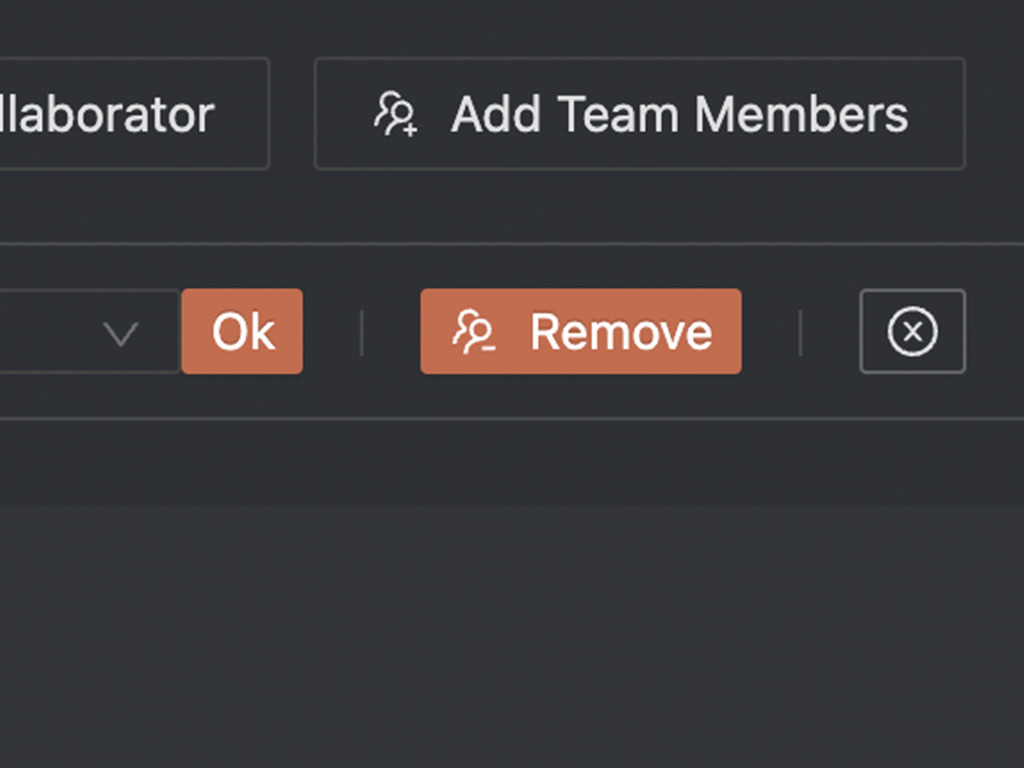
Task: Click the select field's empty area
Action: 46,331
